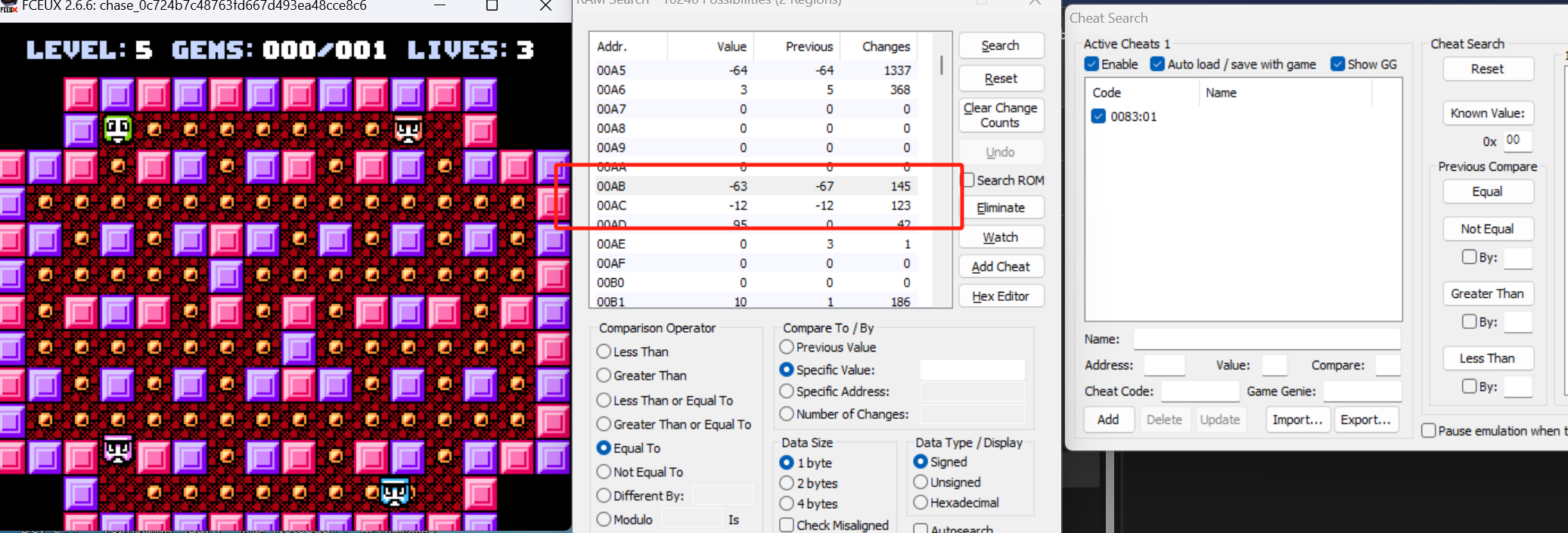Select the Equal To operator
This screenshot has height=533, width=1568.
[604, 448]
